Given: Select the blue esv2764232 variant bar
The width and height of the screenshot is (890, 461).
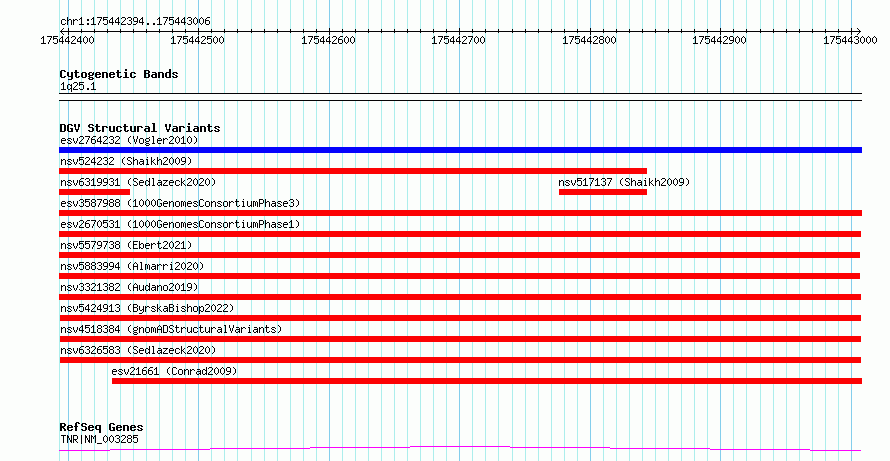Looking at the screenshot, I should click(x=460, y=150).
